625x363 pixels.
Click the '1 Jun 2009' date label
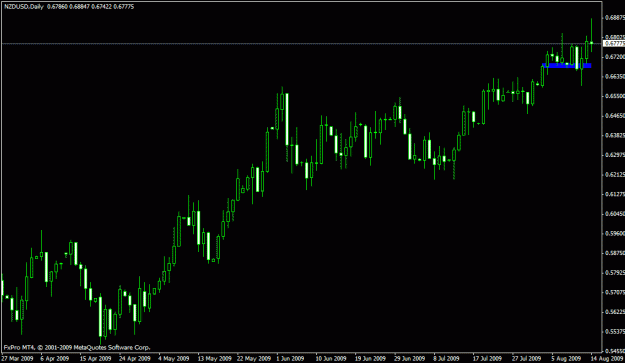291,358
